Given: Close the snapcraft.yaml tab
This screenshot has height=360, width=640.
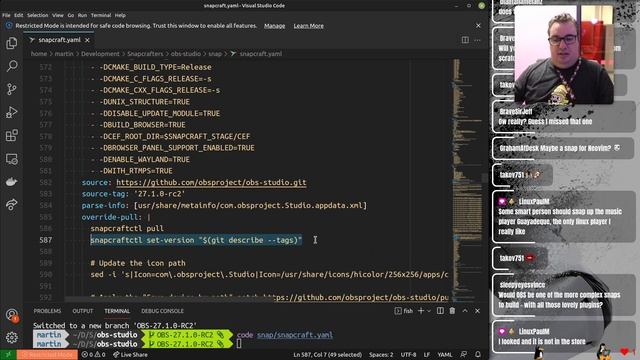Looking at the screenshot, I should click(x=87, y=40).
